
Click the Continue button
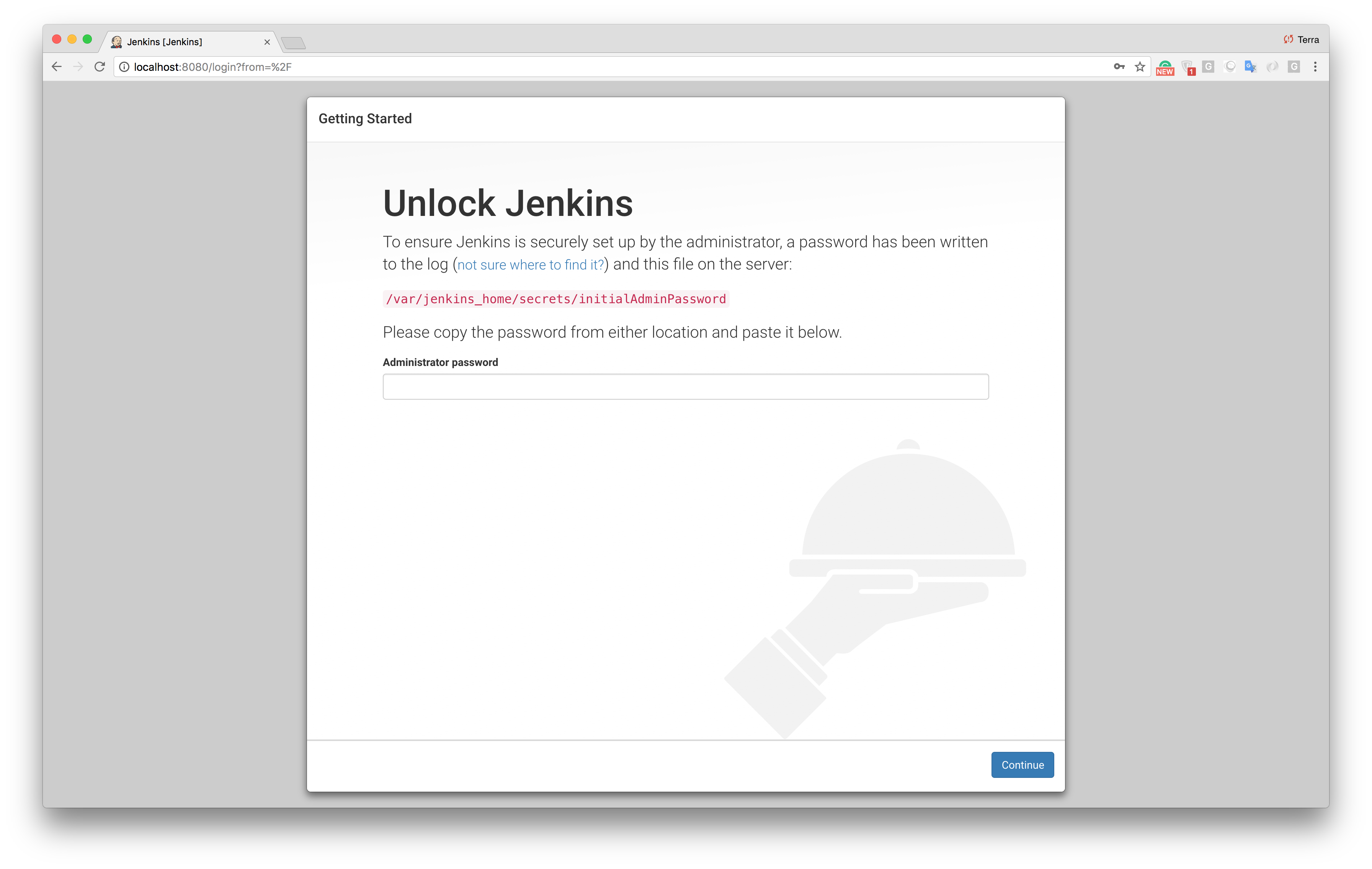coord(1022,765)
